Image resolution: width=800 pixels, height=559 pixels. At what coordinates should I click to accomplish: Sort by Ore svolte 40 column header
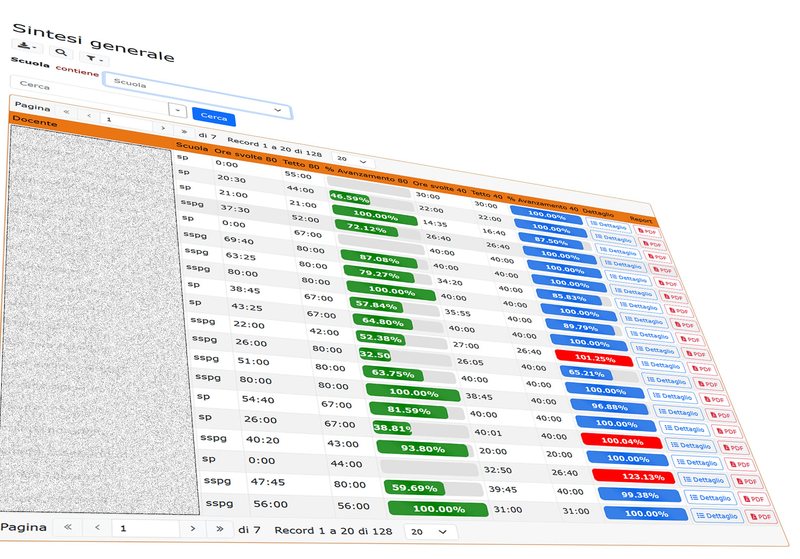(439, 186)
